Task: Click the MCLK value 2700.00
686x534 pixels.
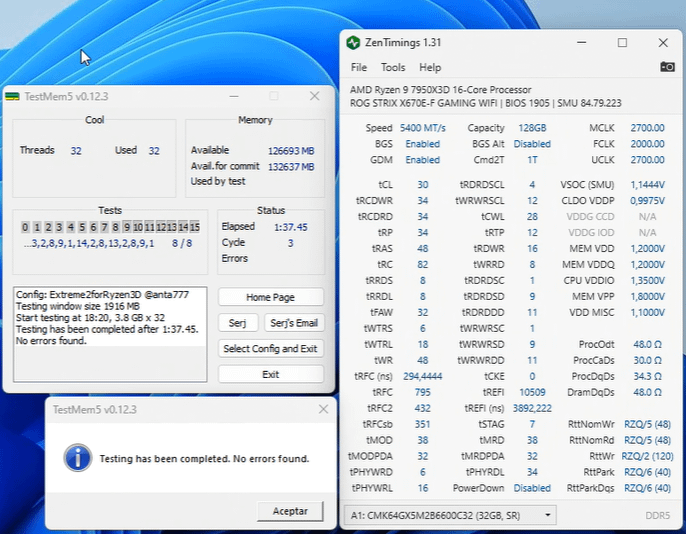Action: click(x=647, y=128)
